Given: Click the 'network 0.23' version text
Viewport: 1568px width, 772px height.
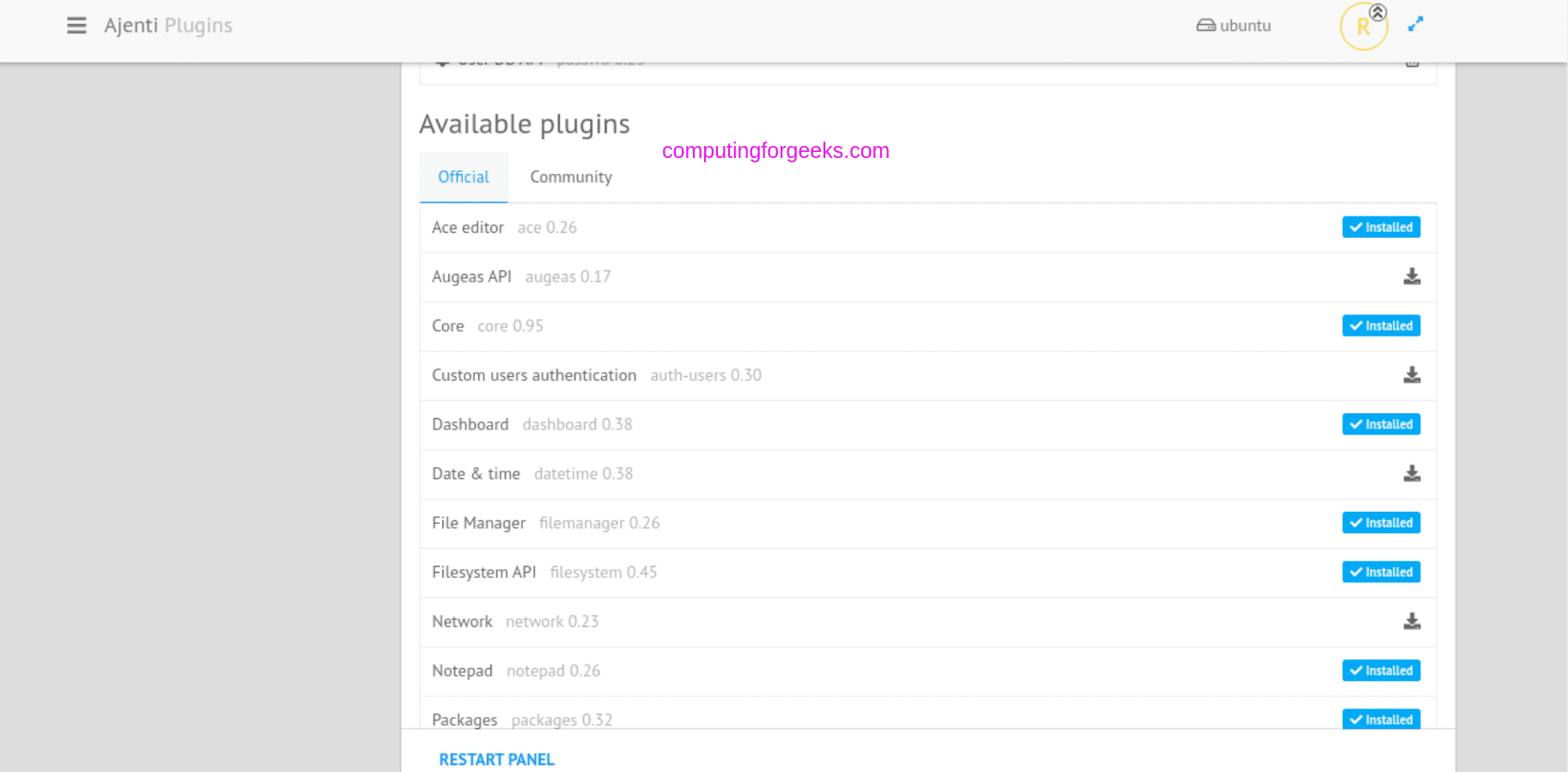Looking at the screenshot, I should point(552,622).
